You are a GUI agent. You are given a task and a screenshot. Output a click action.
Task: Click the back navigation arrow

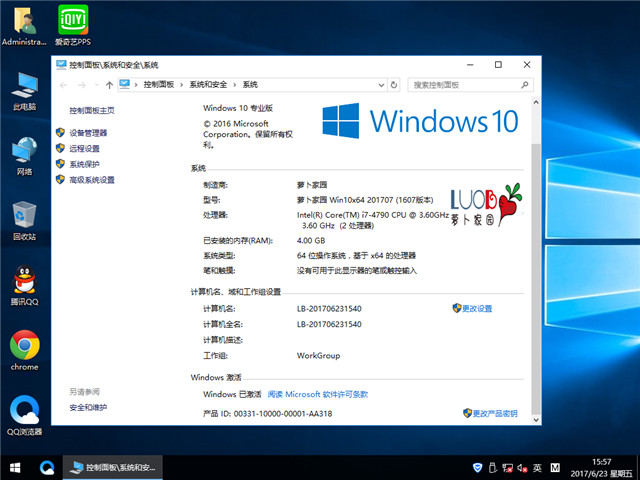(63, 85)
